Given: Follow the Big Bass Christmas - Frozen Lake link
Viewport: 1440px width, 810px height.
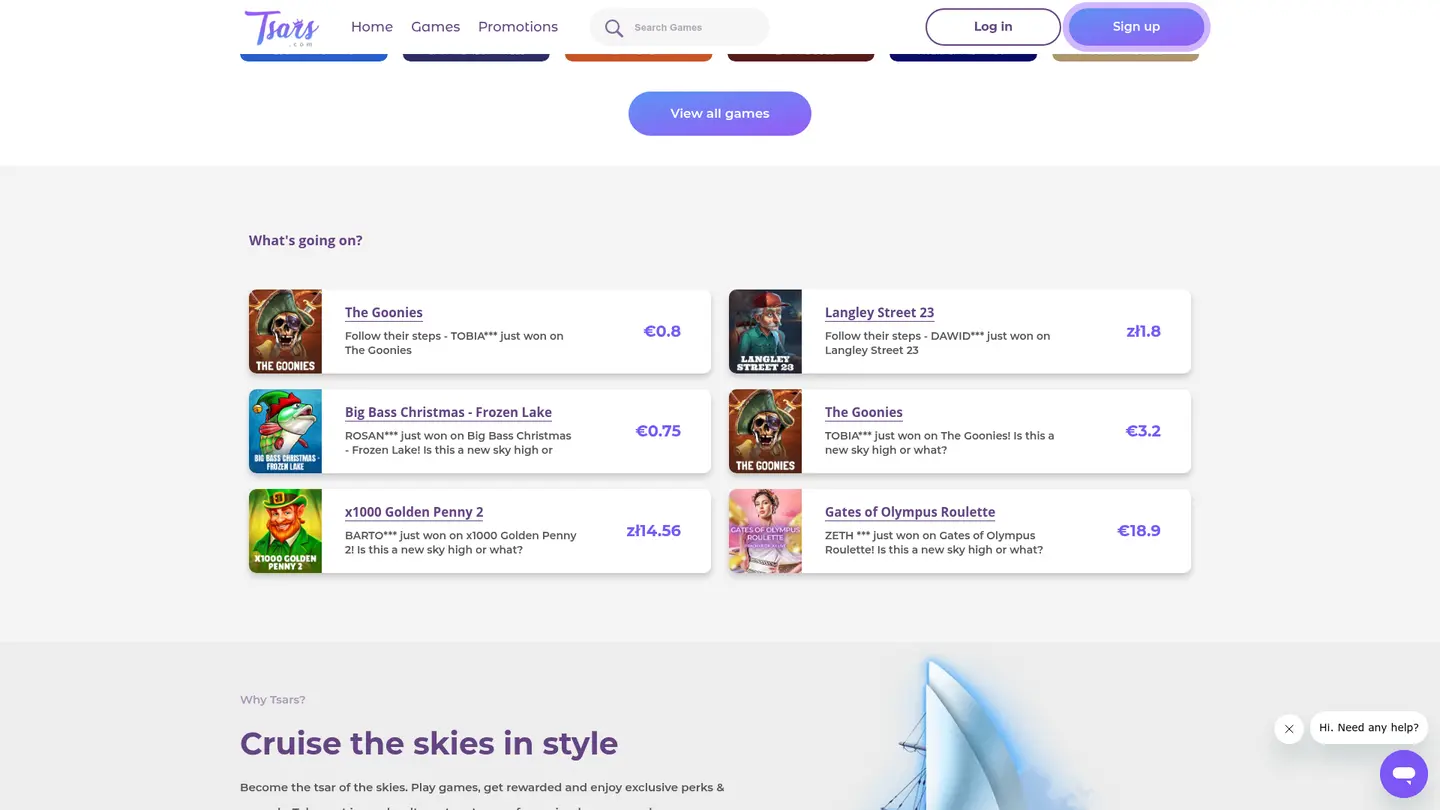Looking at the screenshot, I should [x=448, y=413].
